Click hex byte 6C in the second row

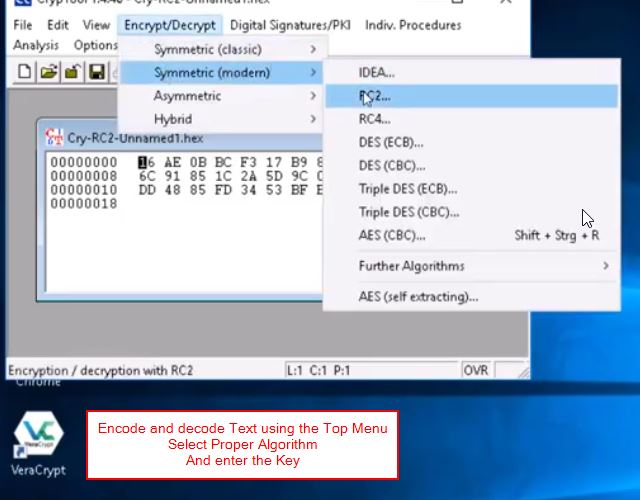coord(147,176)
